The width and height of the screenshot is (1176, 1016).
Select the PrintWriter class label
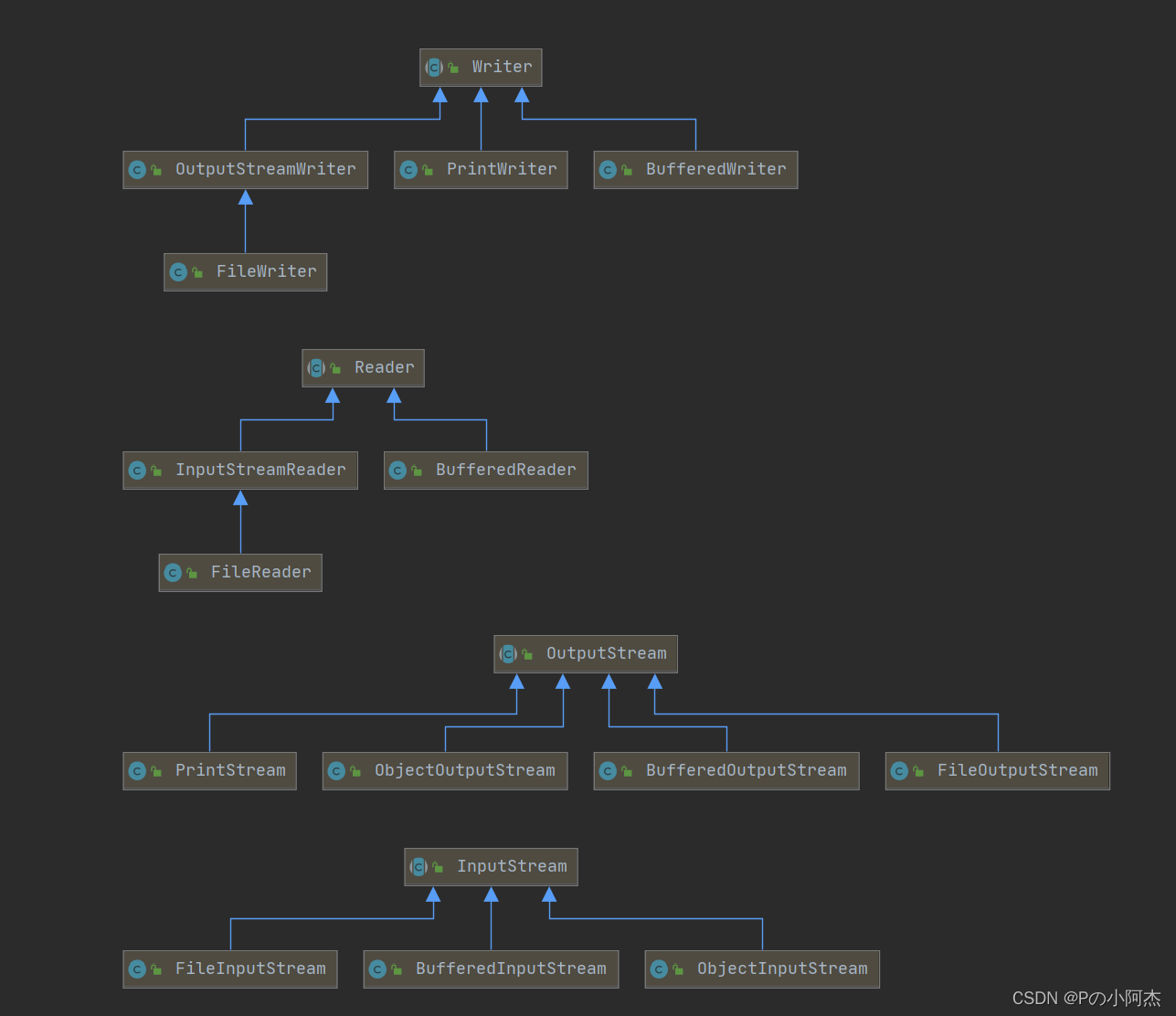point(502,169)
